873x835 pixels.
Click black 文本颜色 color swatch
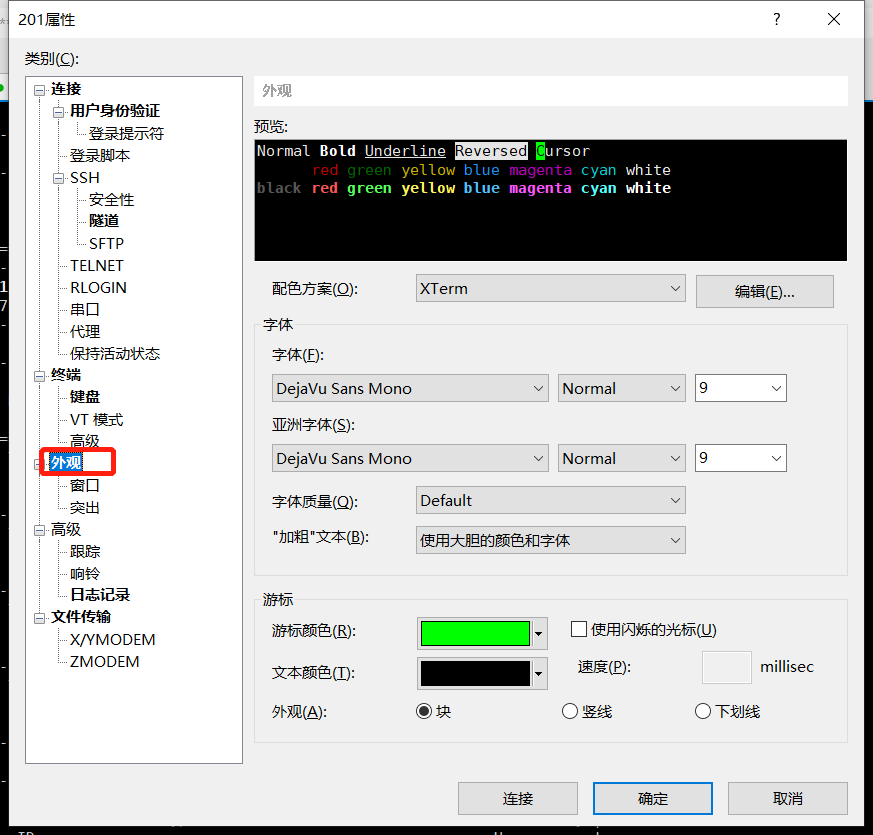tap(475, 674)
